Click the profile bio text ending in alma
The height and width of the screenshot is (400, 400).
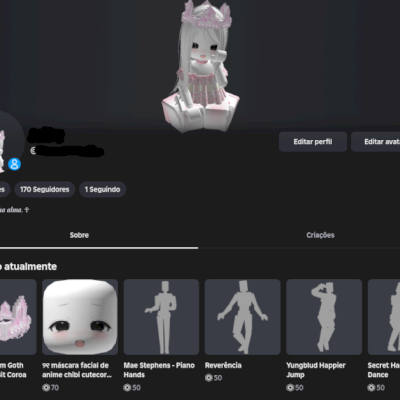point(14,210)
